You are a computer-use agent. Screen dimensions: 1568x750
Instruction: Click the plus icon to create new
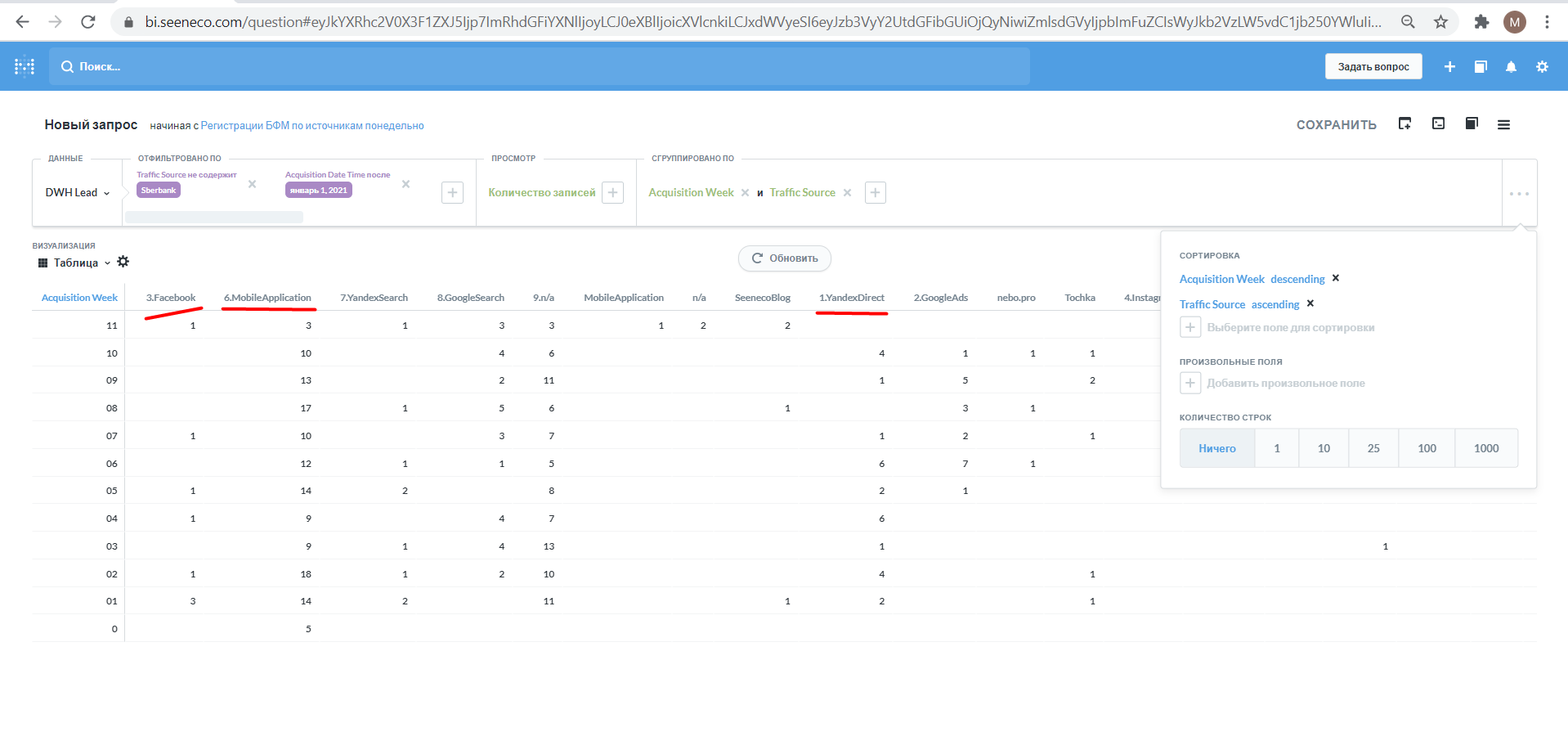[1449, 67]
